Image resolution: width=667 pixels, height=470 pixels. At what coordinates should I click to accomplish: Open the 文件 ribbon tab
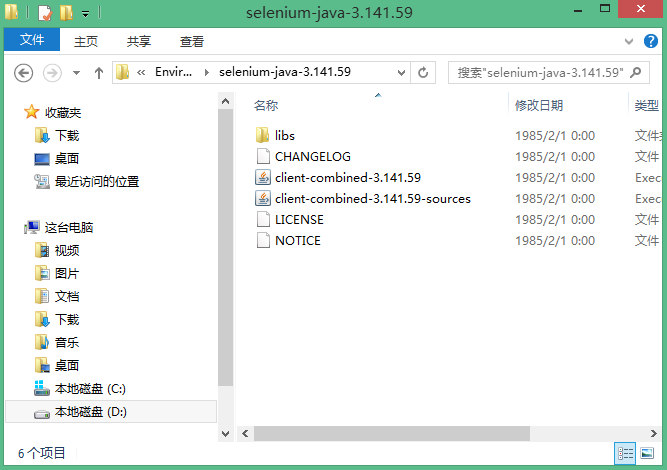point(32,40)
